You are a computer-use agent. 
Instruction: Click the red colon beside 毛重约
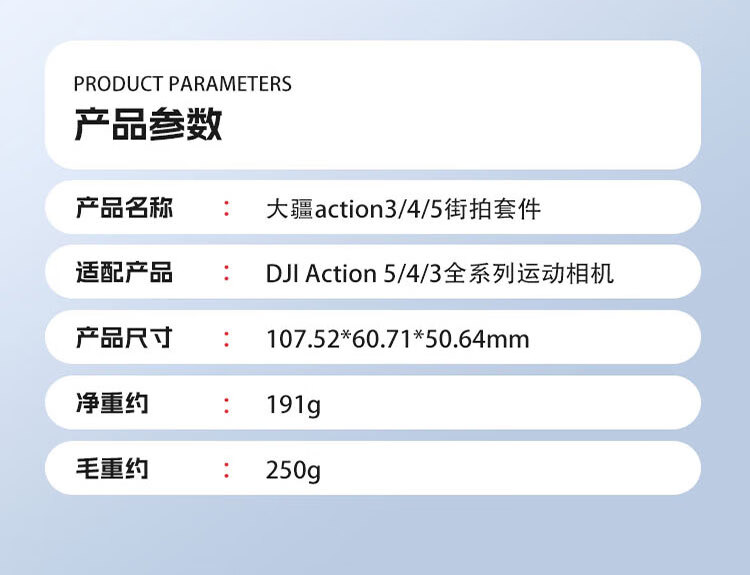(x=227, y=469)
